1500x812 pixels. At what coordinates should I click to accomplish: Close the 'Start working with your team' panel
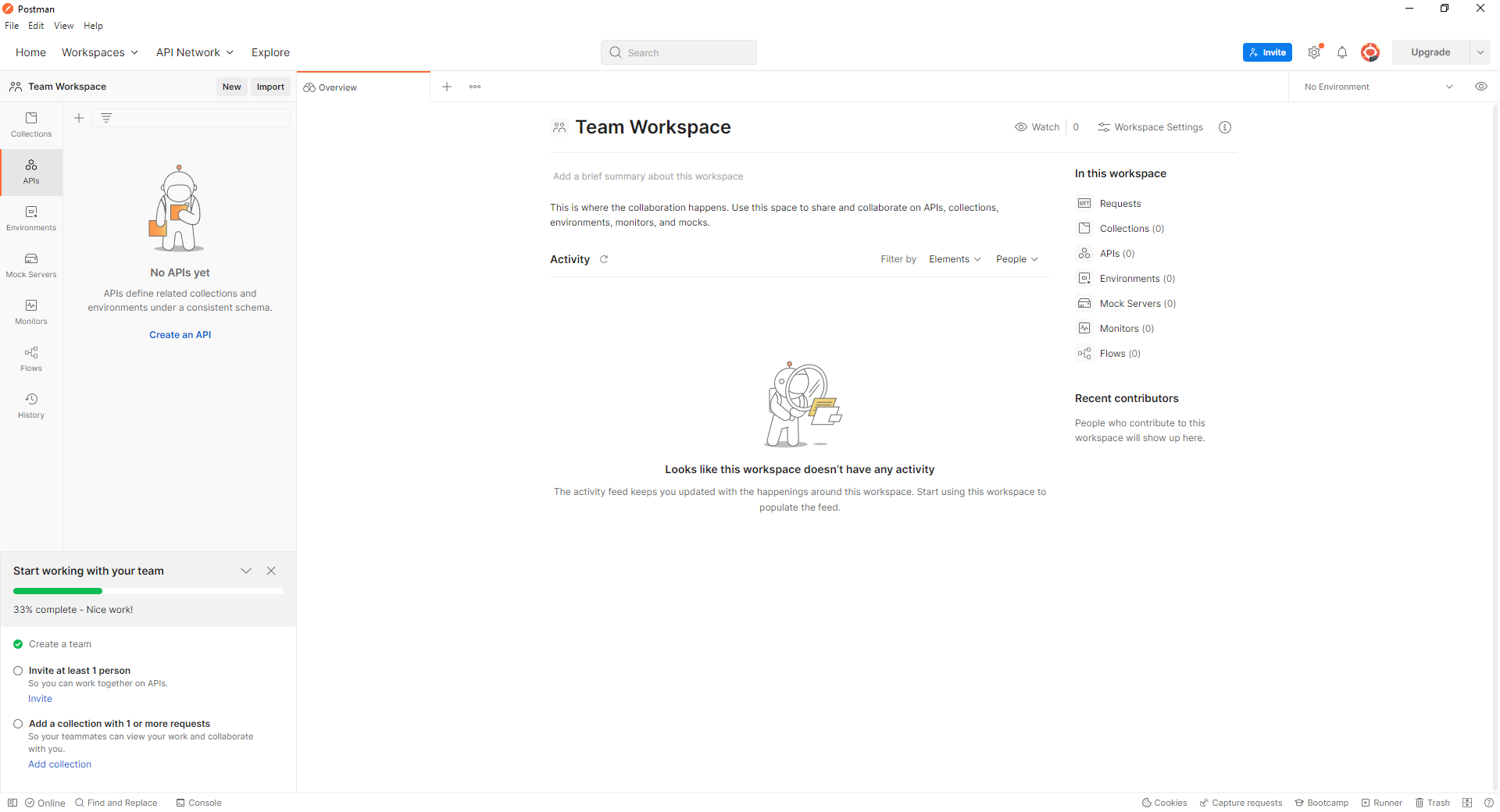[x=271, y=571]
